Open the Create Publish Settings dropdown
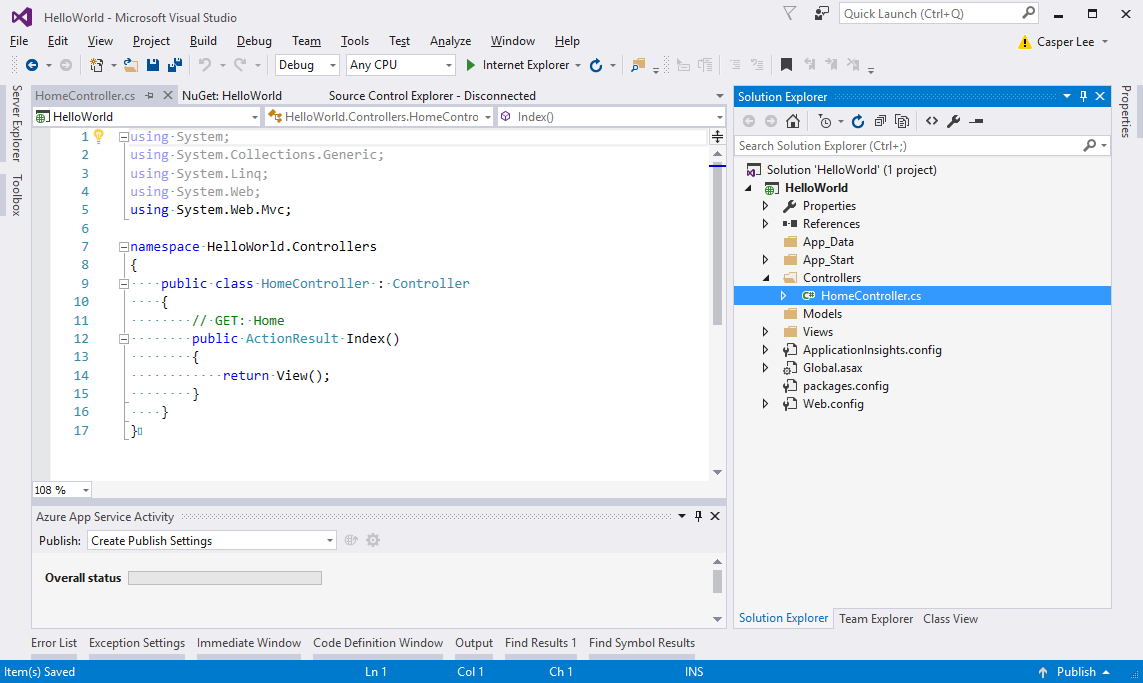 click(211, 540)
